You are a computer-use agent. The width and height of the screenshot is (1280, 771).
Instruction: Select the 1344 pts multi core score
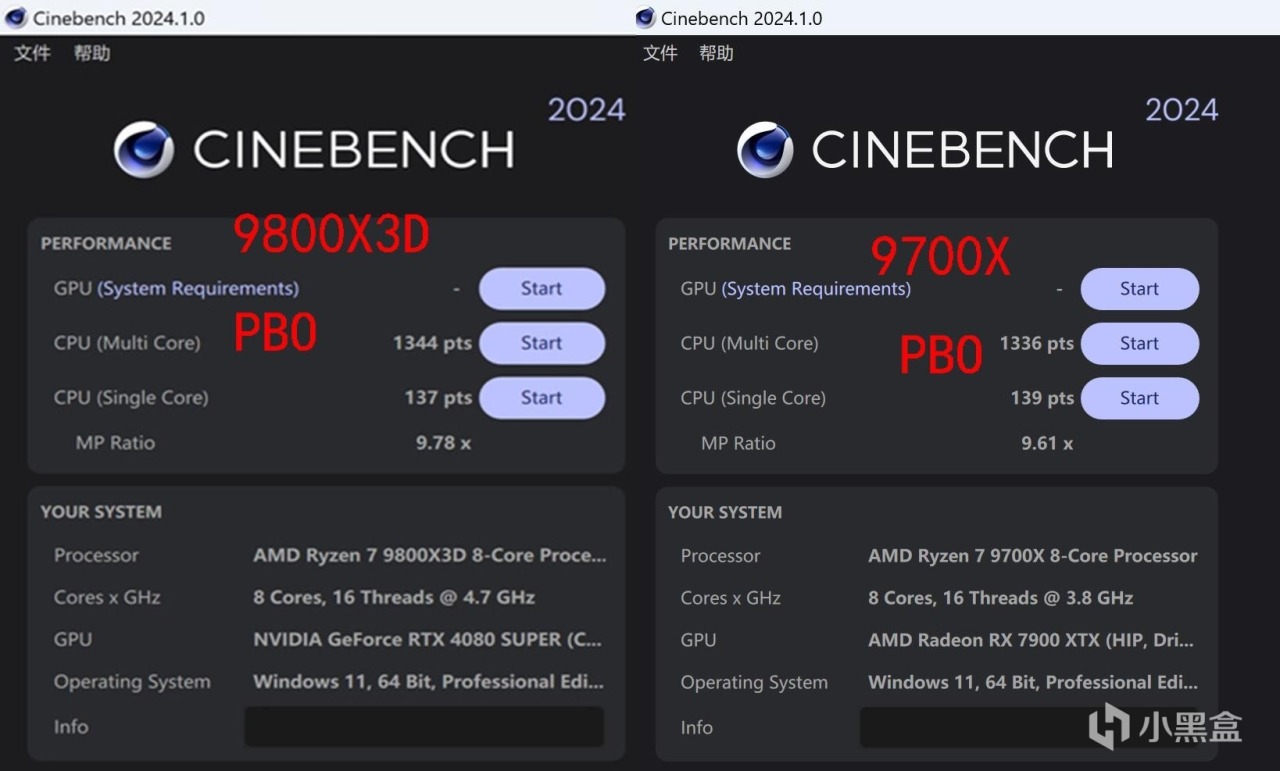point(432,343)
